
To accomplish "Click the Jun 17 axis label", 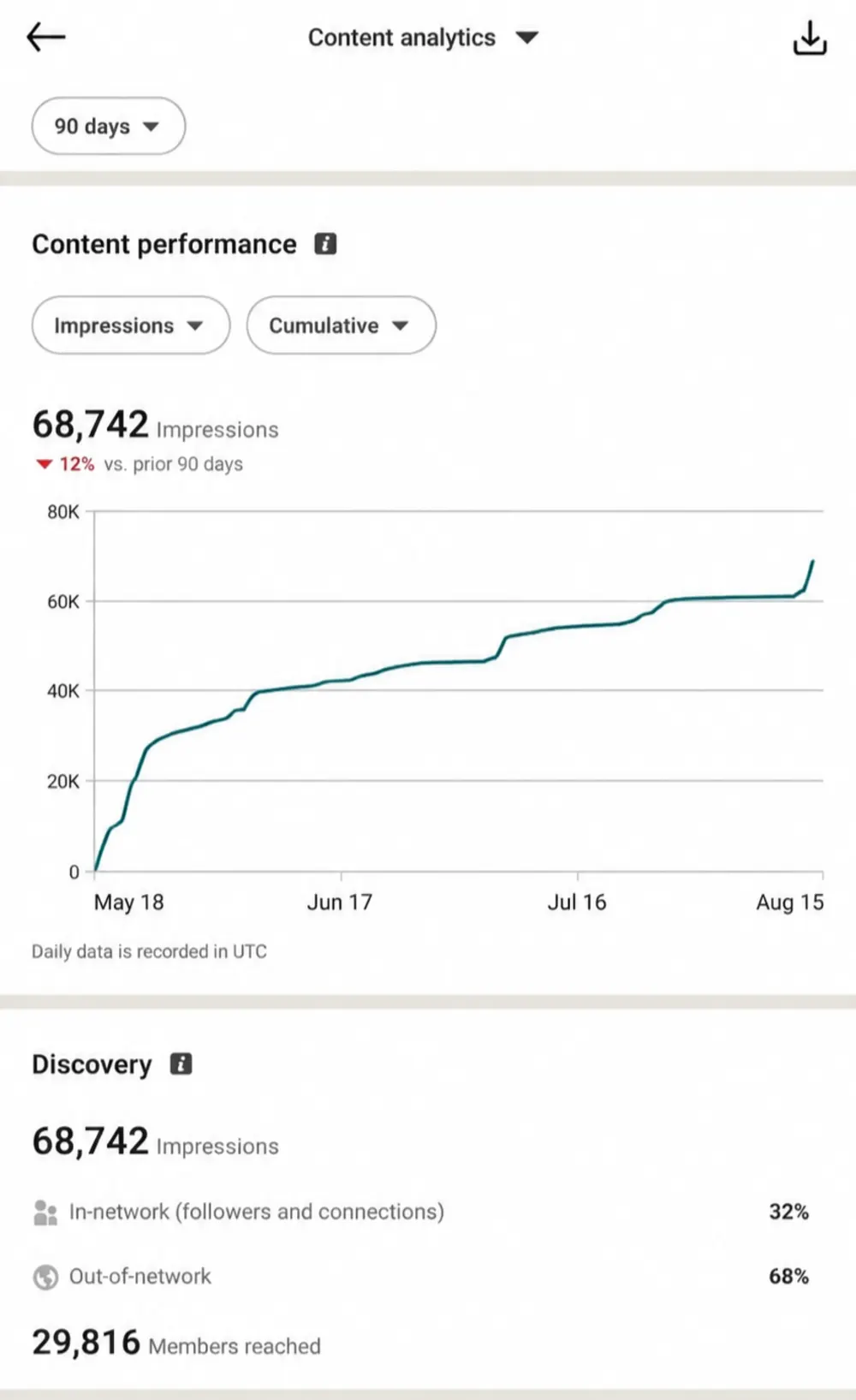I will pos(340,903).
